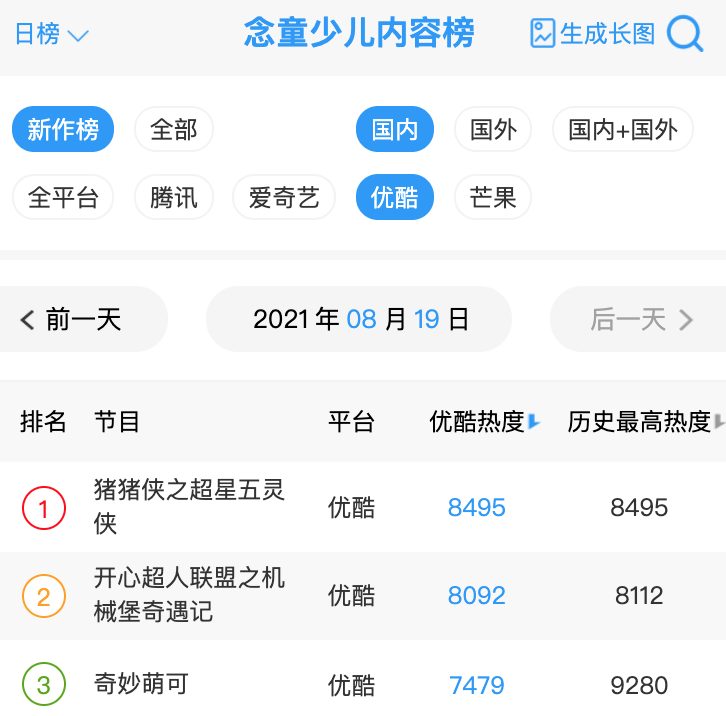
Task: Click the 念童少儿内容榜 title
Action: (x=359, y=32)
